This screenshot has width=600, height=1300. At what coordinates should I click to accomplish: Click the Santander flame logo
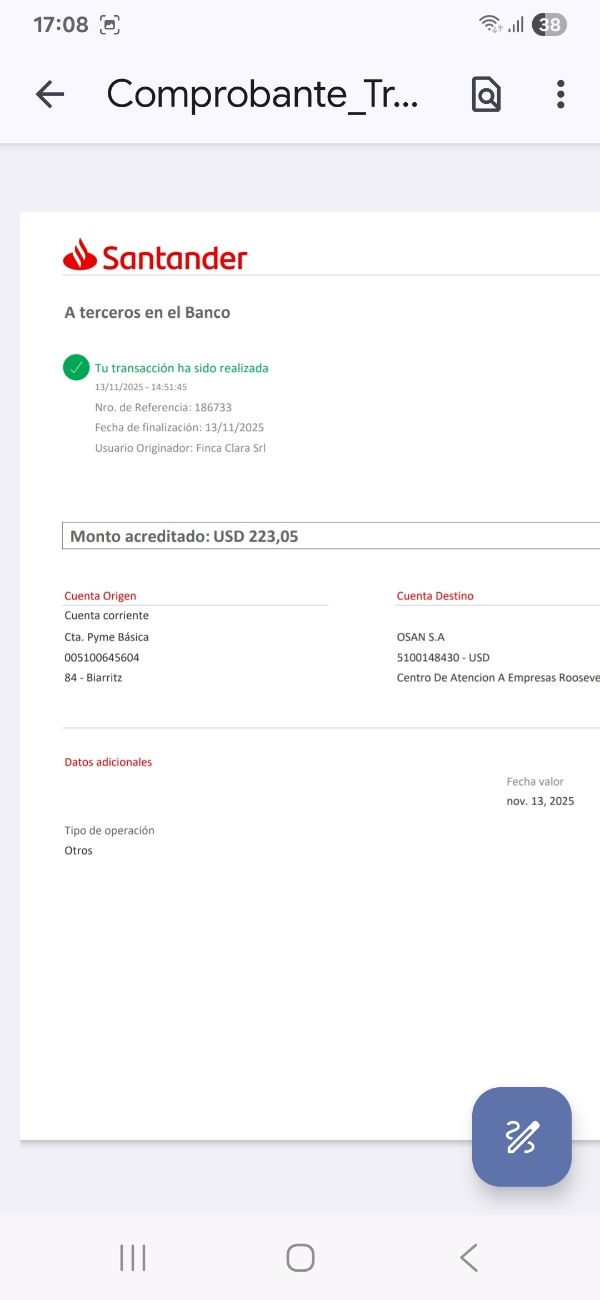point(80,256)
